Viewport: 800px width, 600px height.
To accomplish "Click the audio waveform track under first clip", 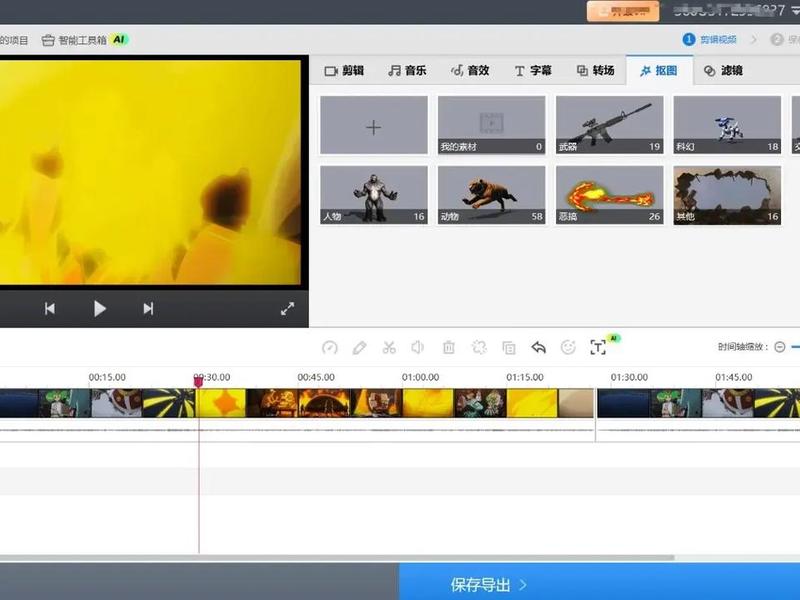I will (297, 430).
